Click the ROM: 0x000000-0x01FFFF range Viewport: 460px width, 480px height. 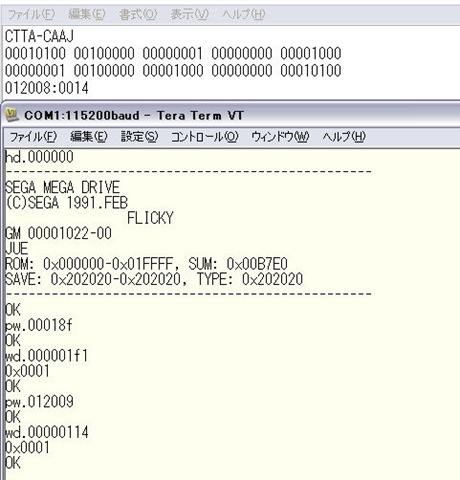click(89, 264)
